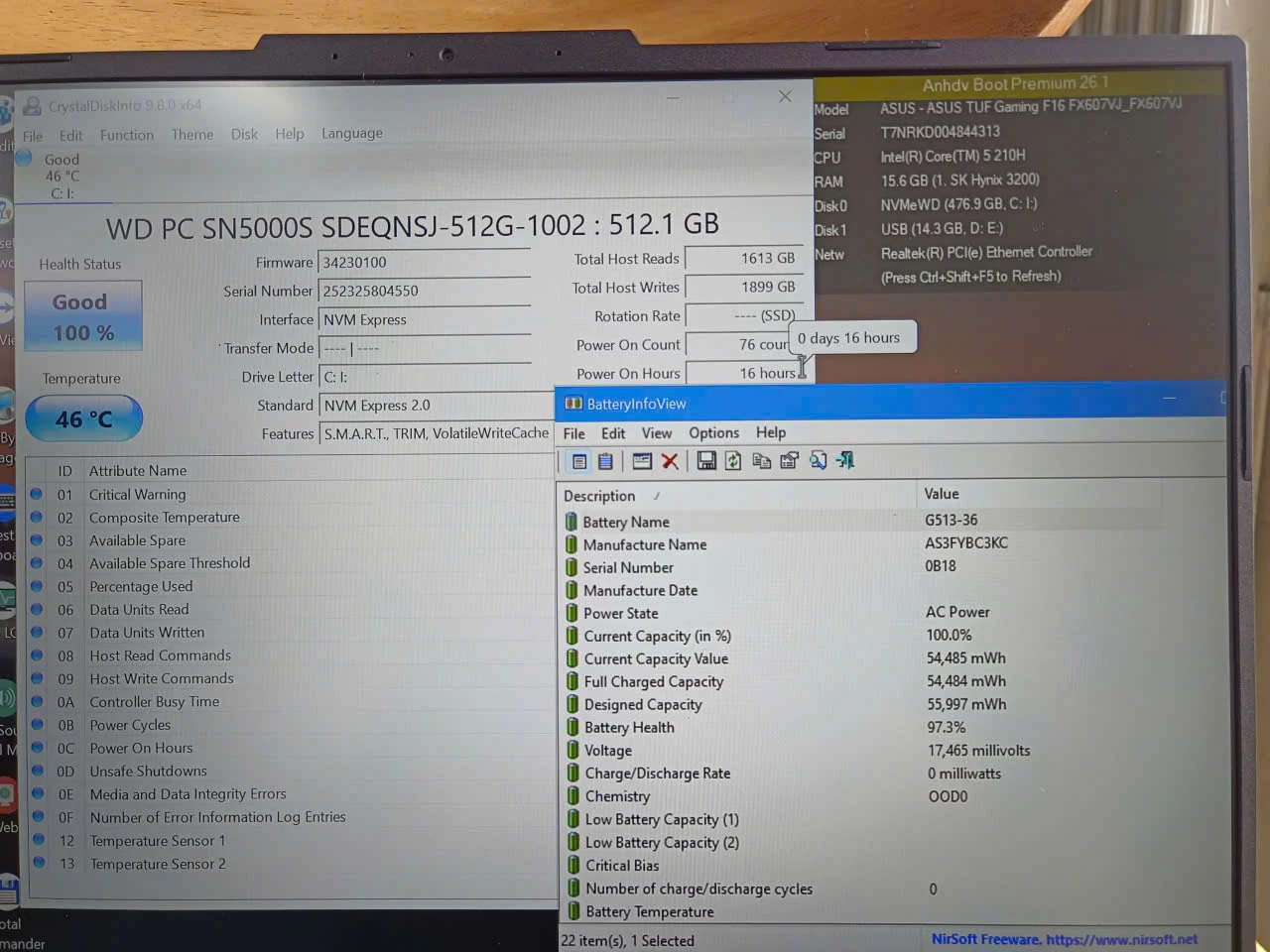Click the blue status dot beside Unsafe Shutdowns
Screen dimensions: 1270x952
(x=37, y=771)
